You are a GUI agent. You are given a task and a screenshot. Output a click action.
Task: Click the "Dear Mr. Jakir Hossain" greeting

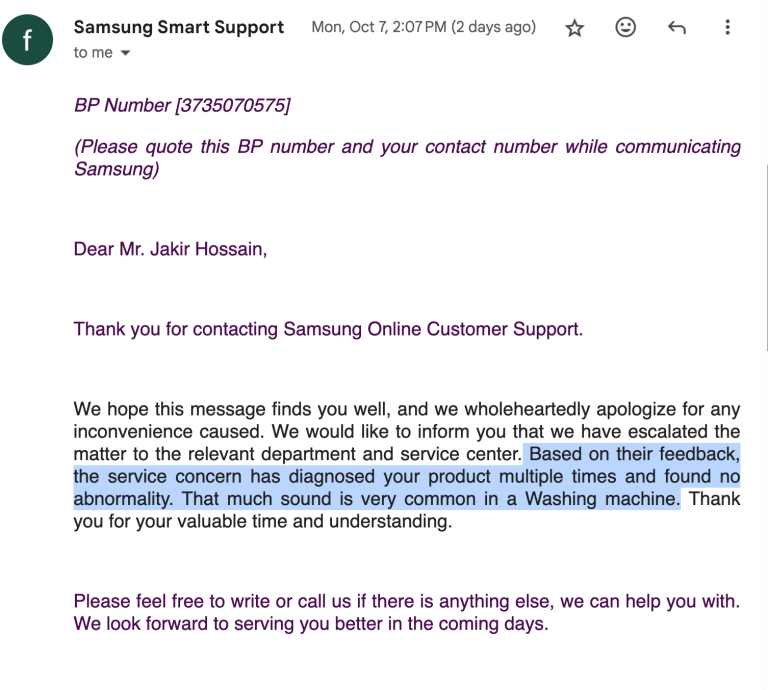170,249
